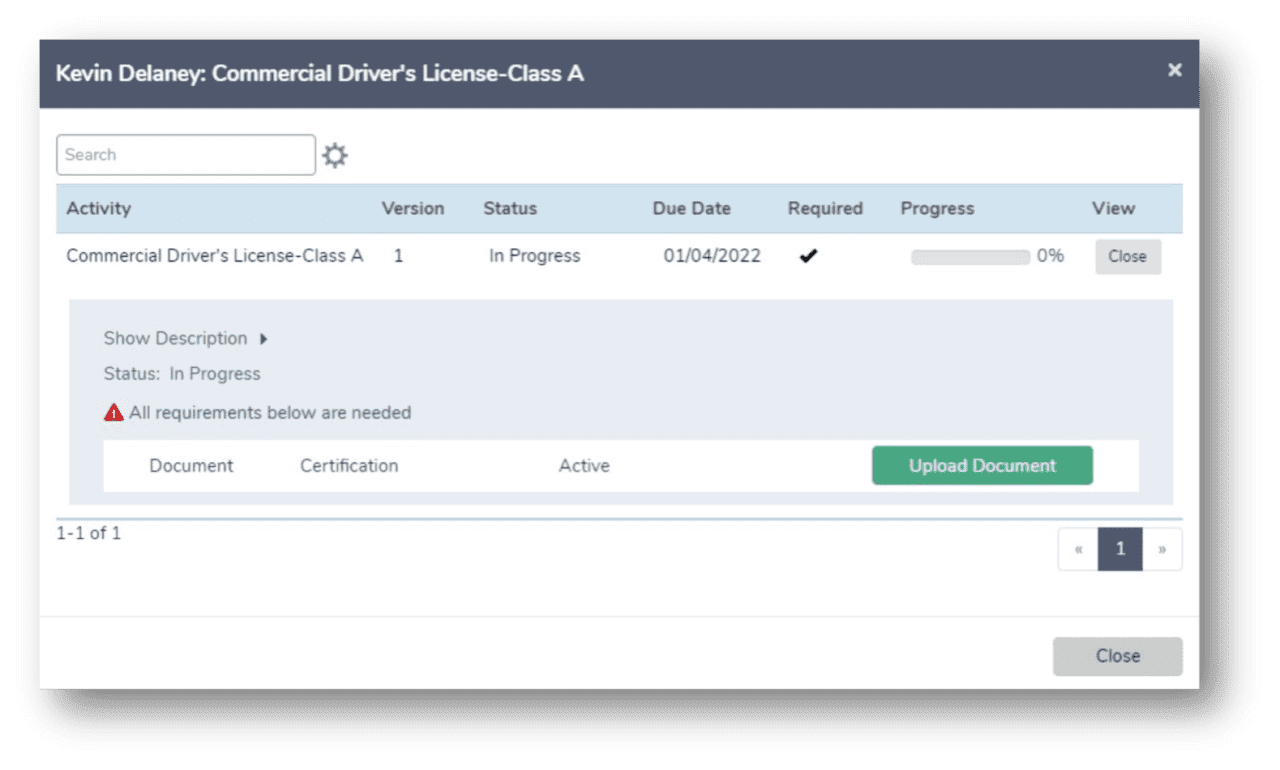Click the previous page double-arrow icon
The width and height of the screenshot is (1280, 770).
point(1078,549)
